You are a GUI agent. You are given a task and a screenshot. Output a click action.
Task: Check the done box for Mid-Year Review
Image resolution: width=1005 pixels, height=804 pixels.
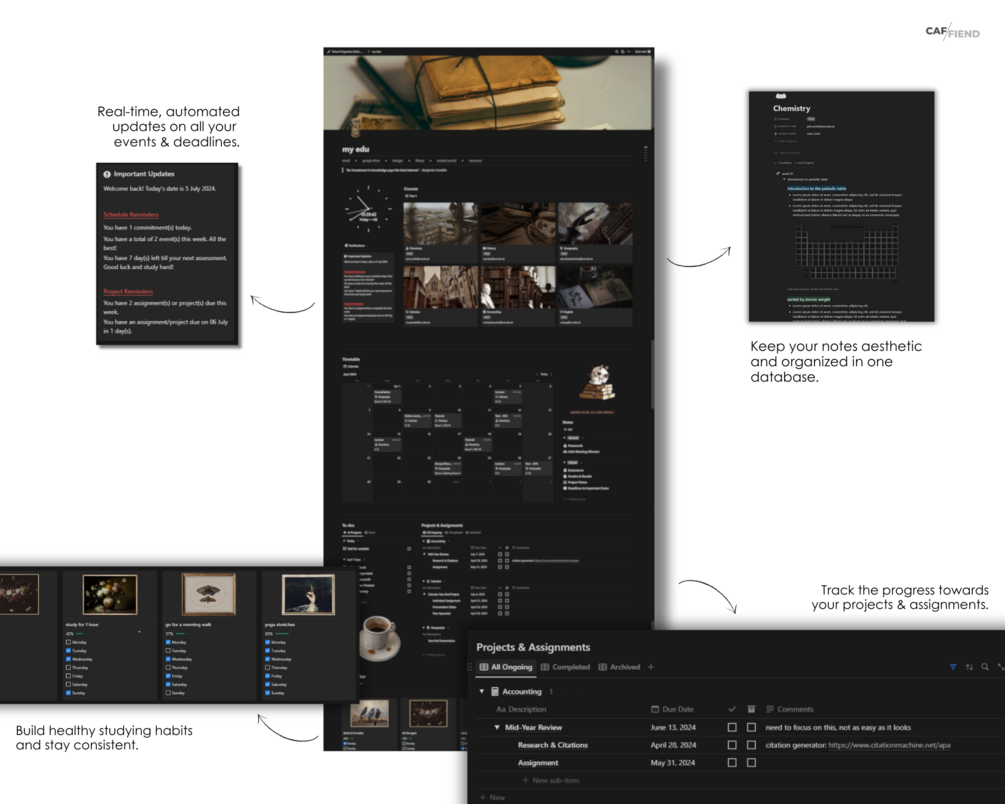tap(732, 727)
